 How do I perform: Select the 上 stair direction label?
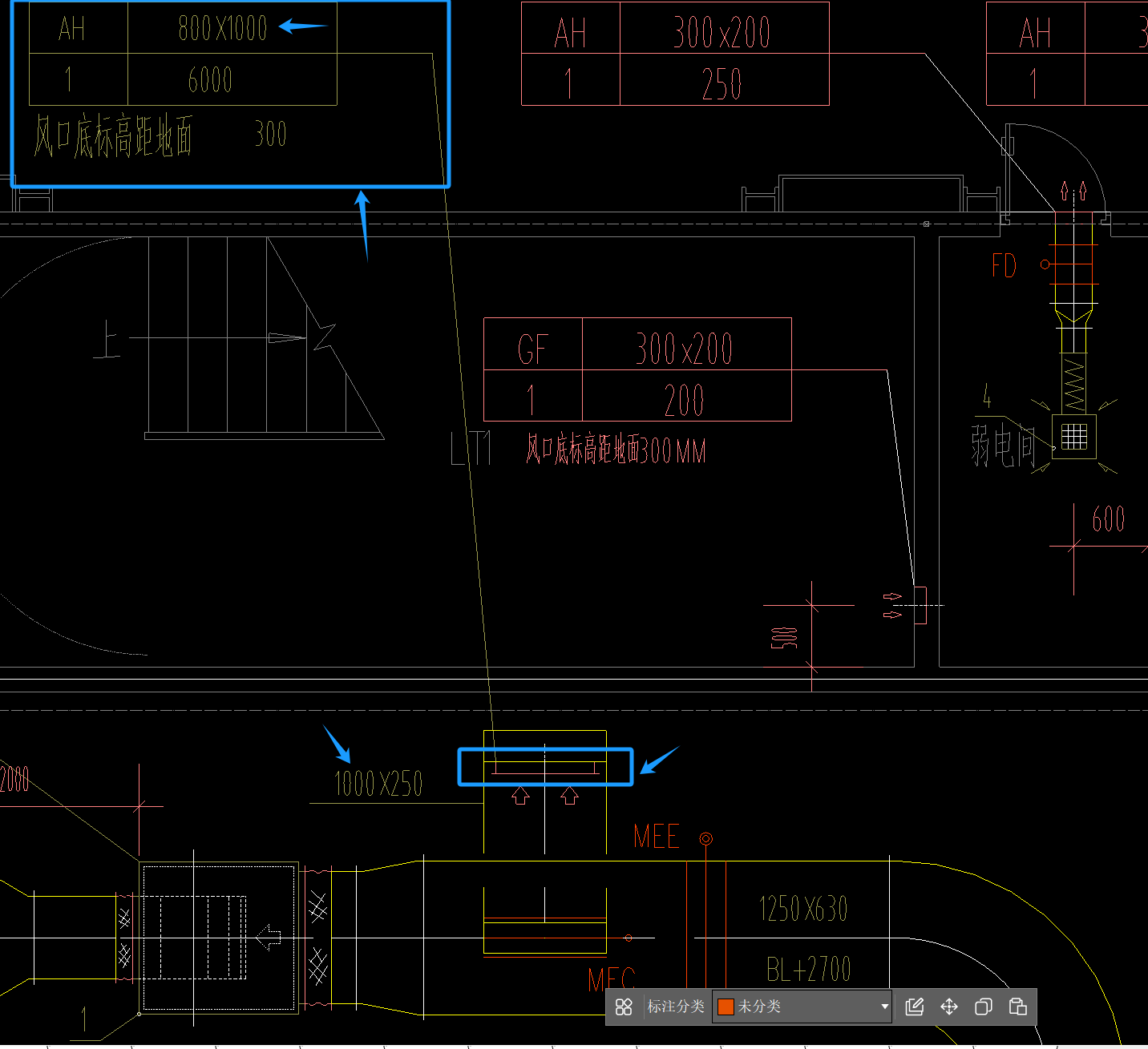click(x=107, y=339)
